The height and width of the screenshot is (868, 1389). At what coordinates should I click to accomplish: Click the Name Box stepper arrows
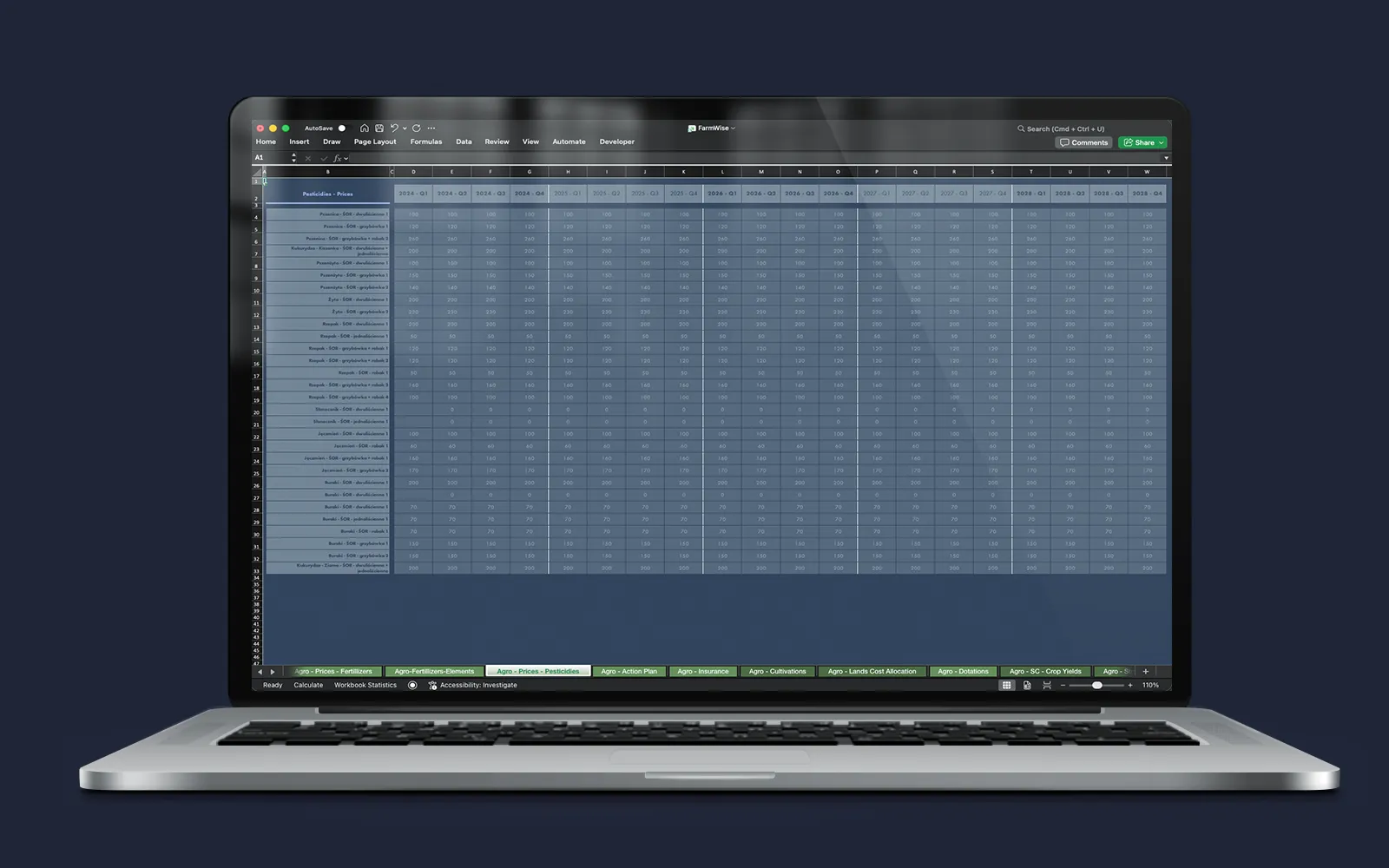tap(293, 158)
